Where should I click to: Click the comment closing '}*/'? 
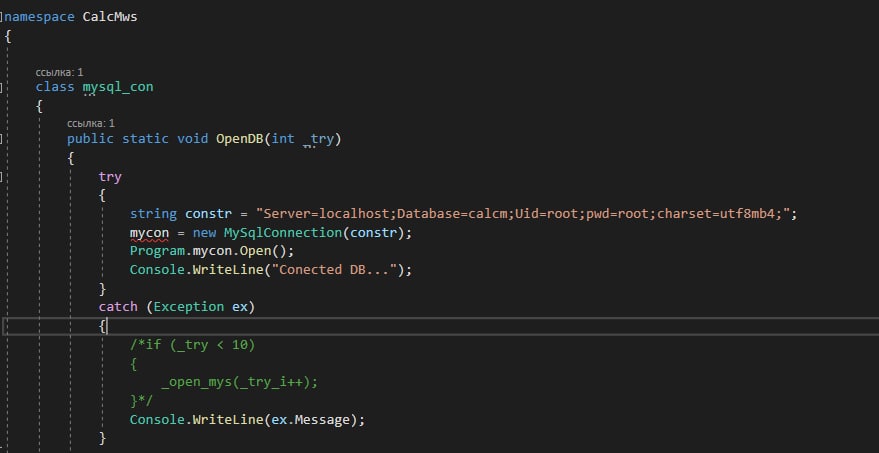coord(141,401)
